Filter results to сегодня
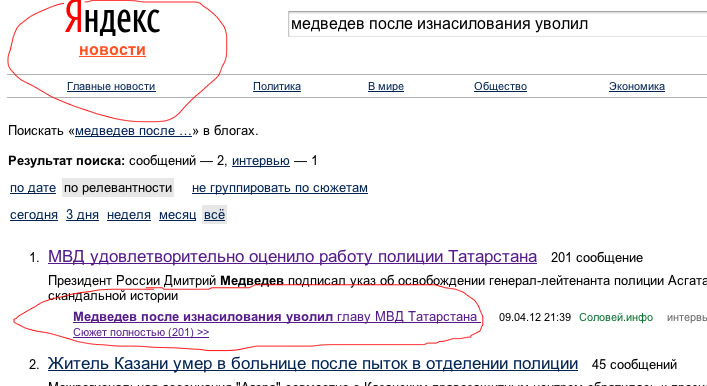The height and width of the screenshot is (386, 707). [34, 215]
